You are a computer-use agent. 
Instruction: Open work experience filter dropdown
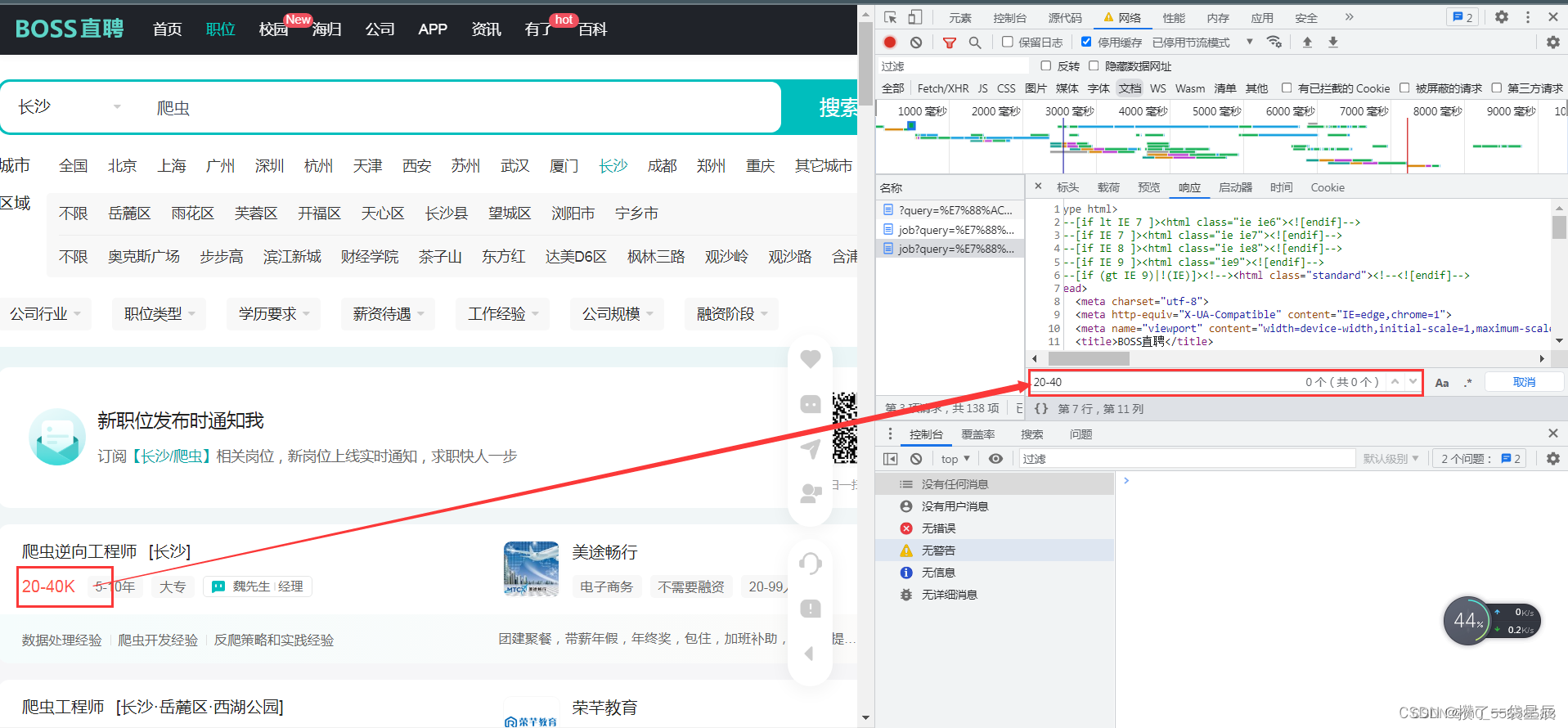(503, 314)
